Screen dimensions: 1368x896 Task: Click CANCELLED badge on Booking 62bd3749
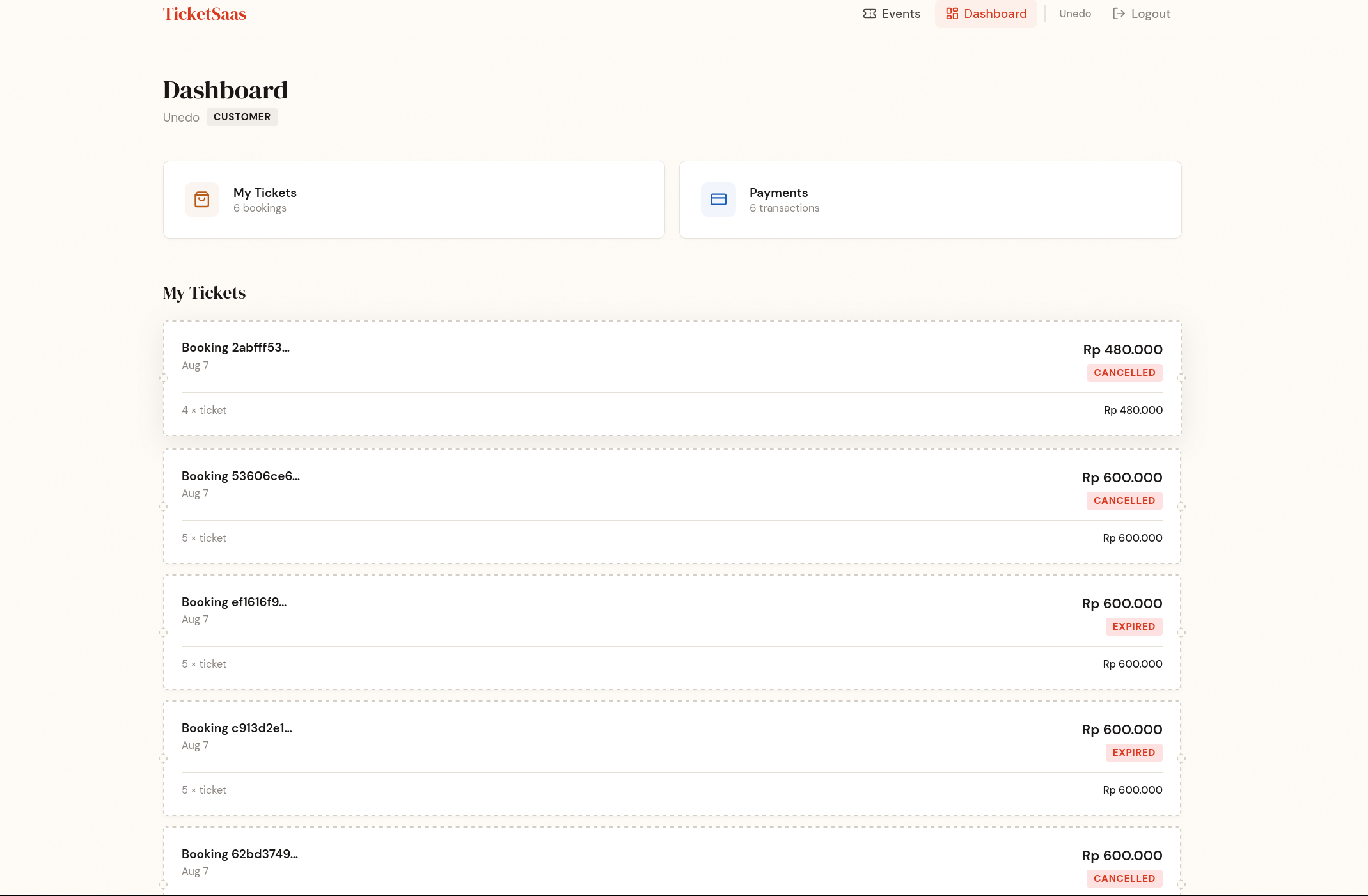coord(1124,879)
